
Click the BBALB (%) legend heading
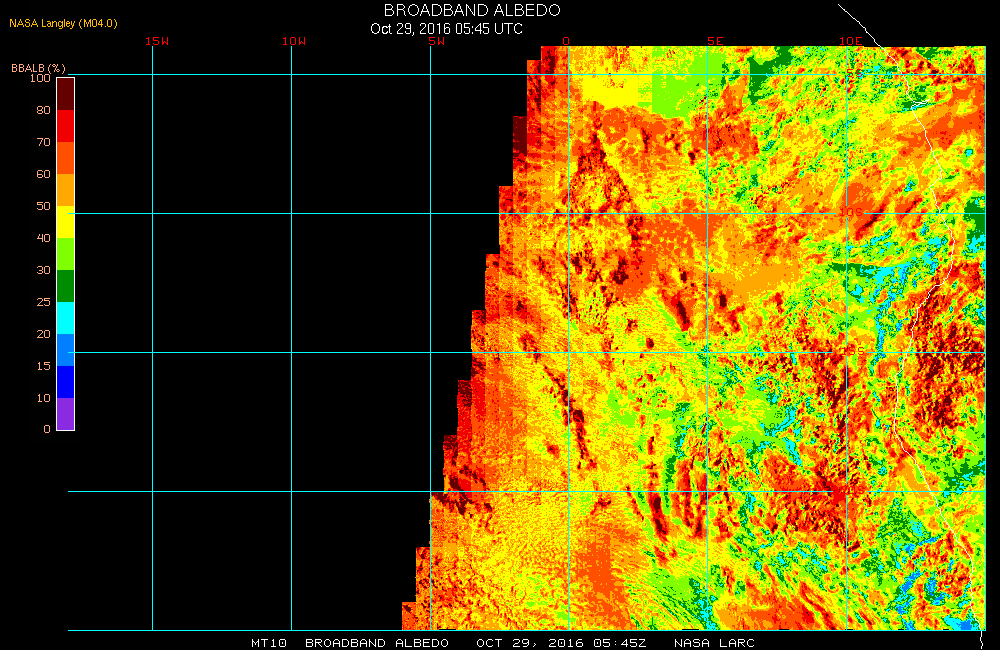pyautogui.click(x=38, y=67)
